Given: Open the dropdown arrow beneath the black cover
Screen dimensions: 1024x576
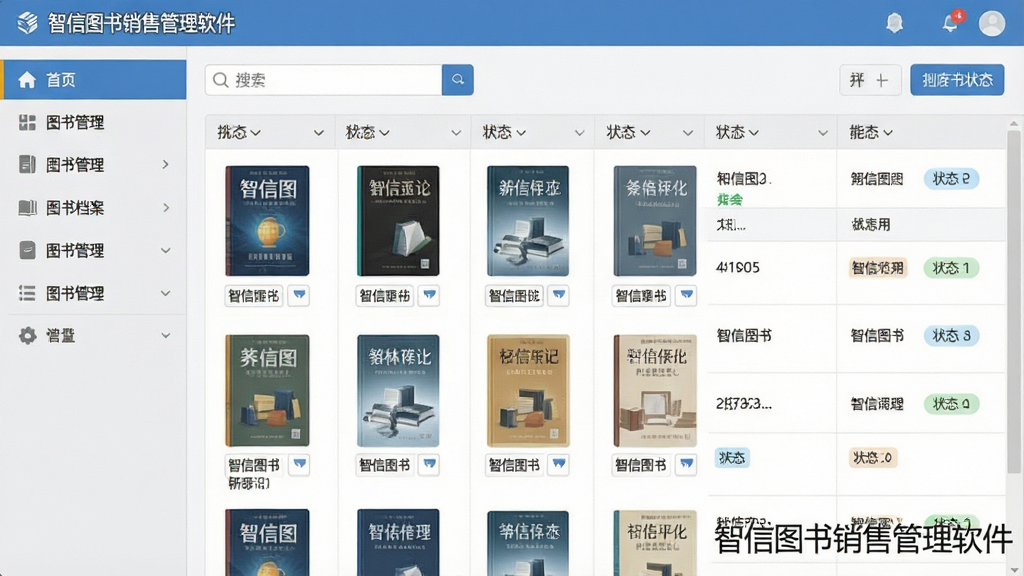Looking at the screenshot, I should pyautogui.click(x=429, y=295).
